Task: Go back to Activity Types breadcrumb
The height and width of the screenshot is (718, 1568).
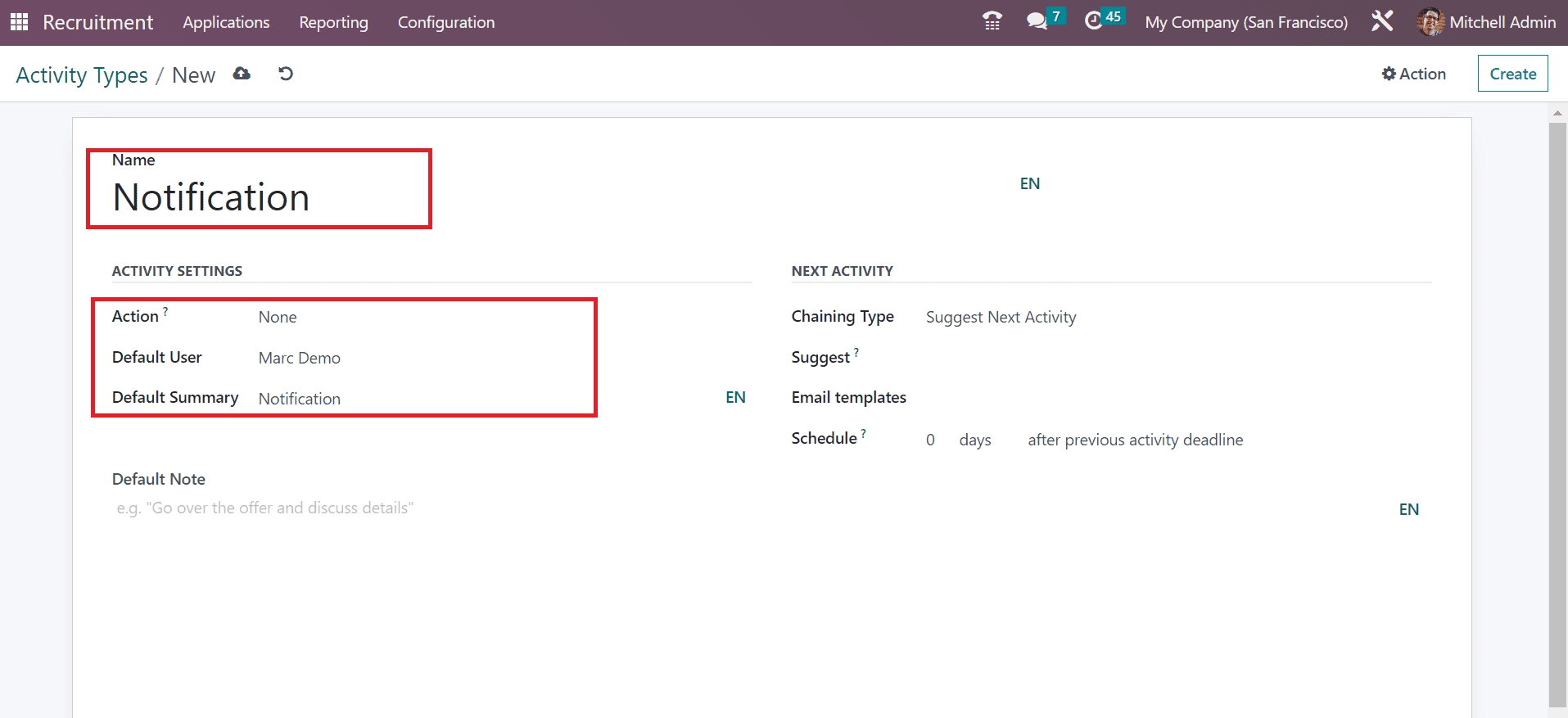Action: [x=82, y=75]
